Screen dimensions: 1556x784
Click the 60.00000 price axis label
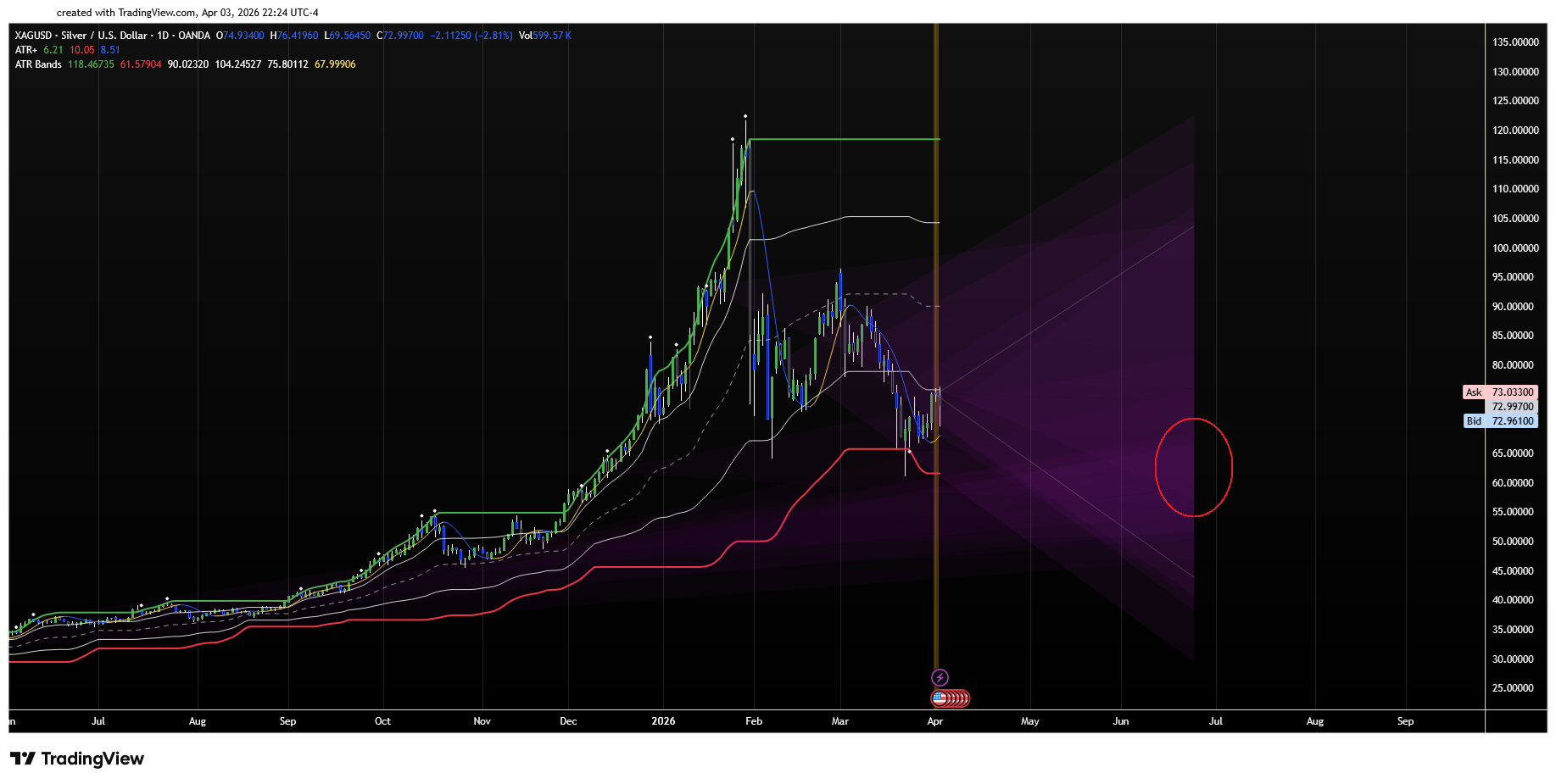tap(1513, 483)
